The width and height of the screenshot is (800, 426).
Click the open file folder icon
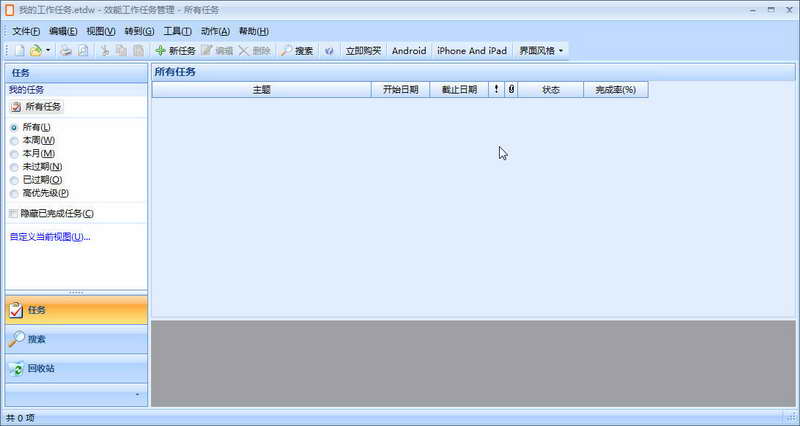tap(36, 51)
